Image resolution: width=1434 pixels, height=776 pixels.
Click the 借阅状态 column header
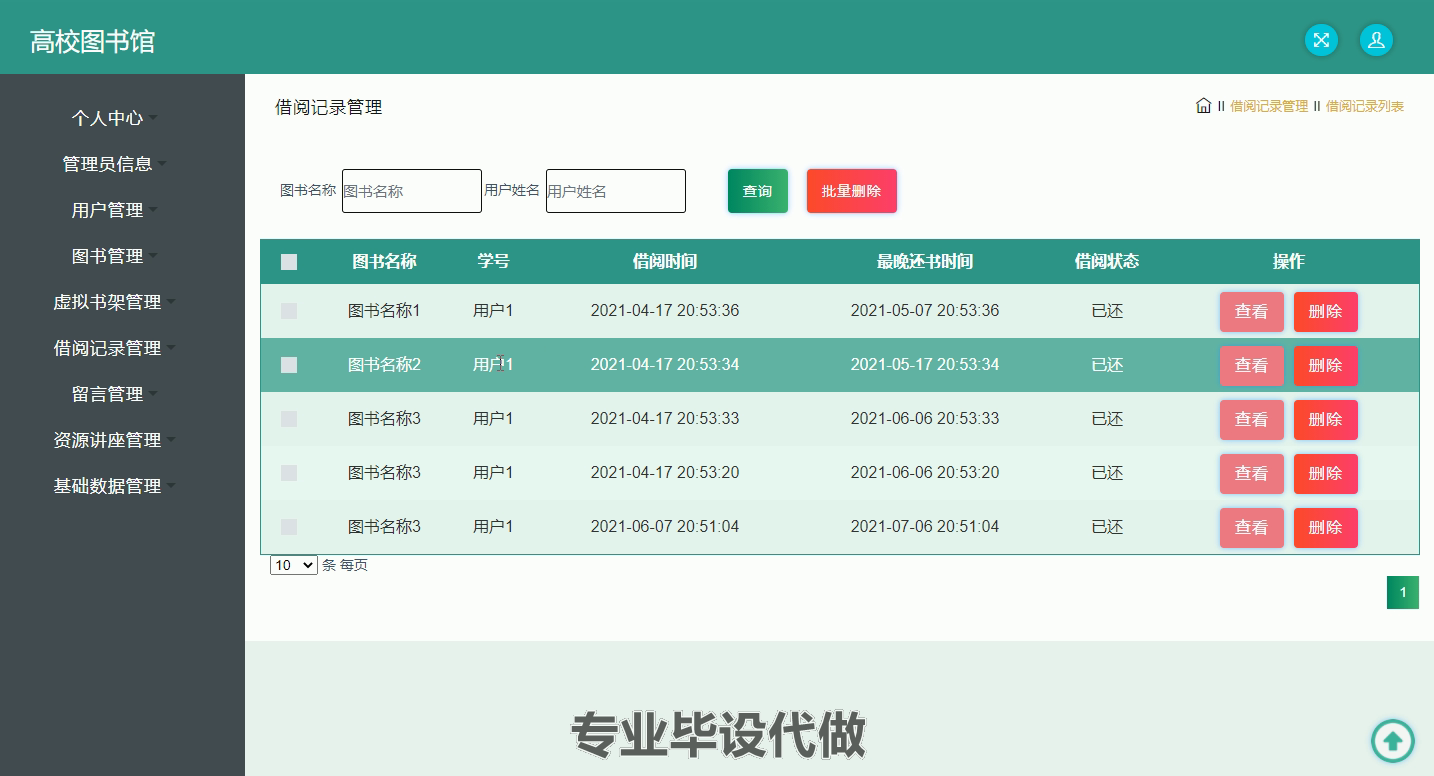click(x=1107, y=262)
